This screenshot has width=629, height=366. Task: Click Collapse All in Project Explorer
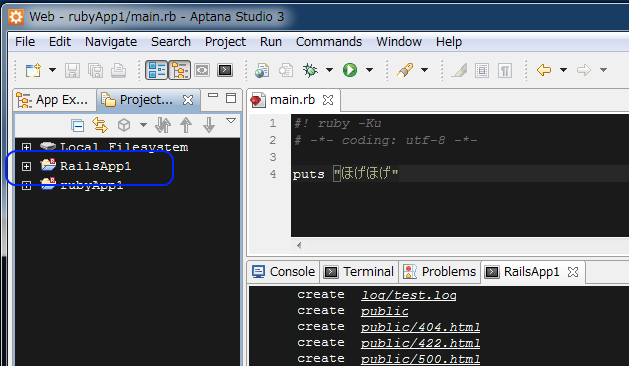point(77,126)
